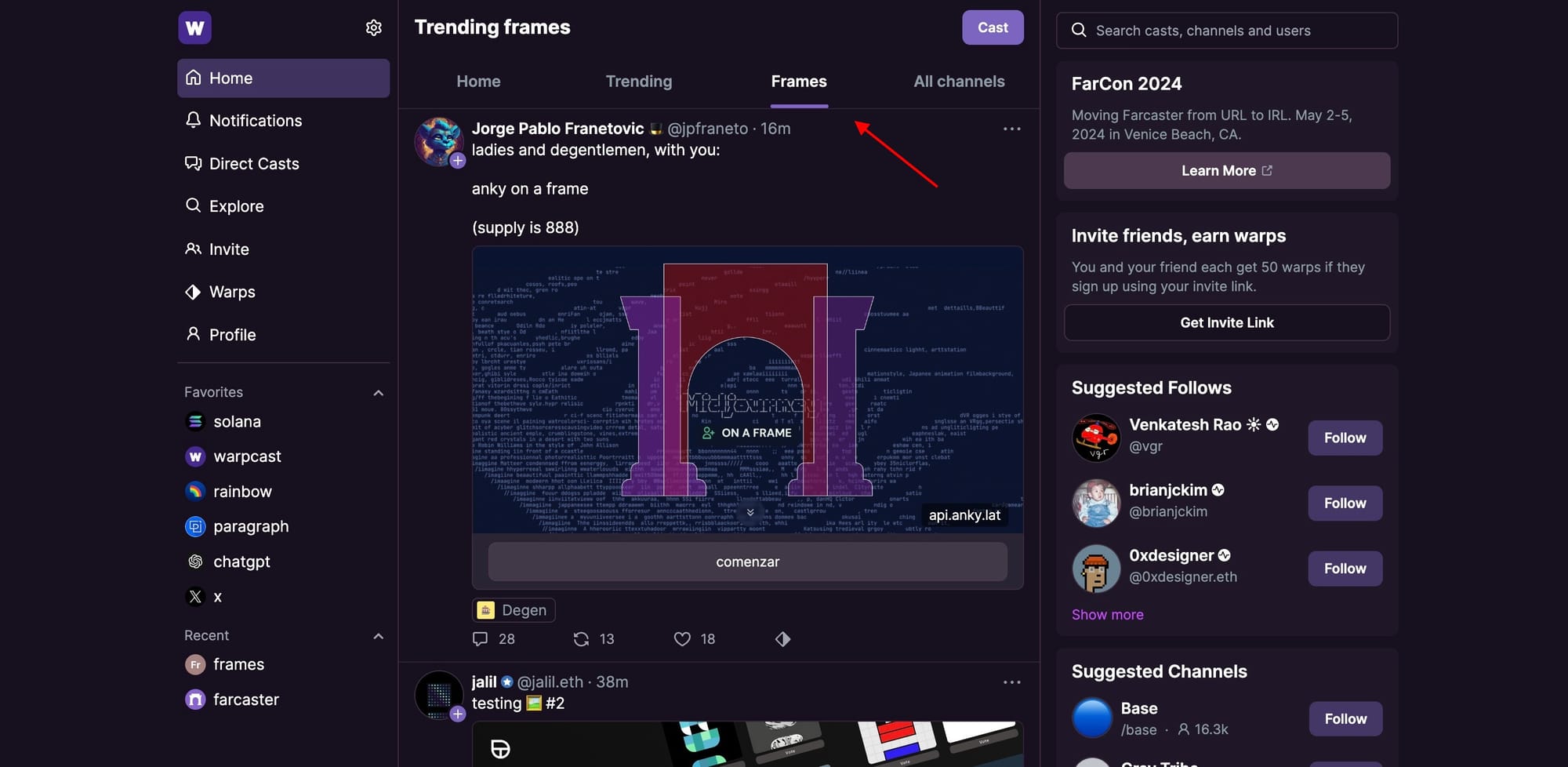Tip warps with the diamond icon
The width and height of the screenshot is (1568, 767).
point(782,639)
